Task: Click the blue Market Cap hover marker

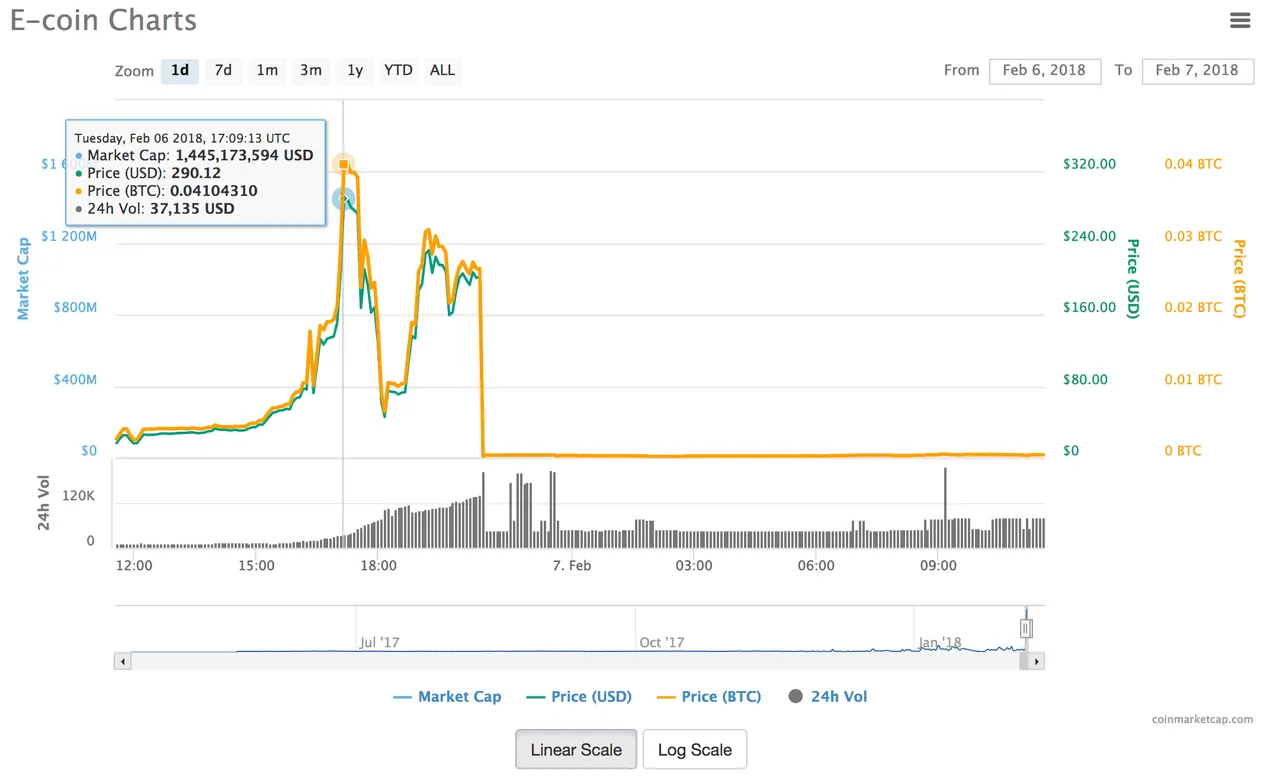Action: coord(343,198)
